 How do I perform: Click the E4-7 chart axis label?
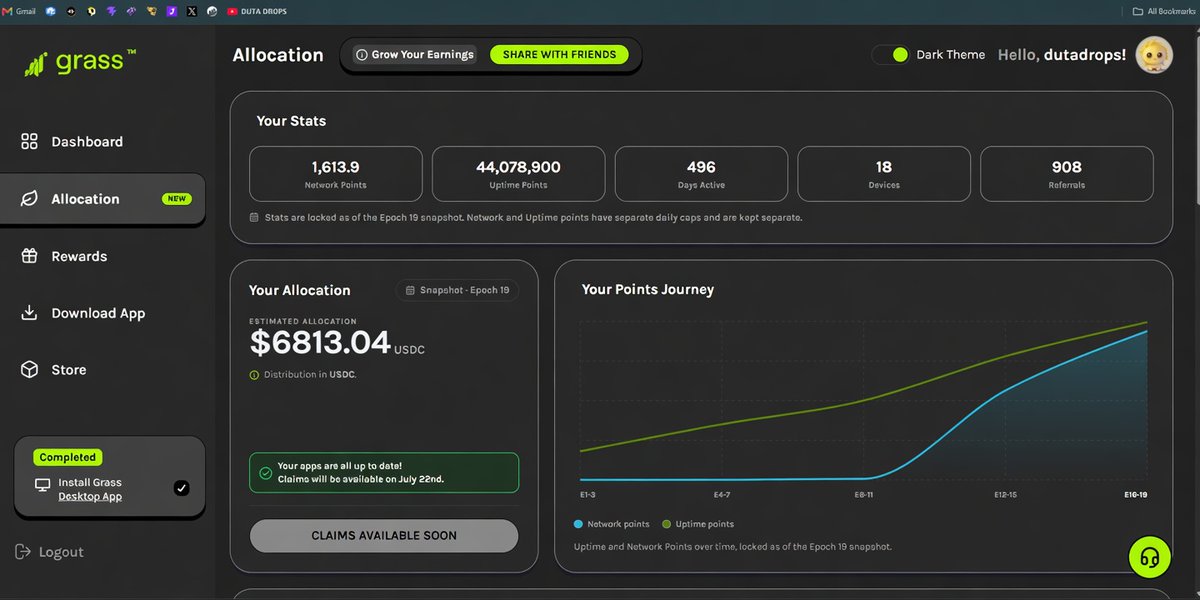point(723,495)
